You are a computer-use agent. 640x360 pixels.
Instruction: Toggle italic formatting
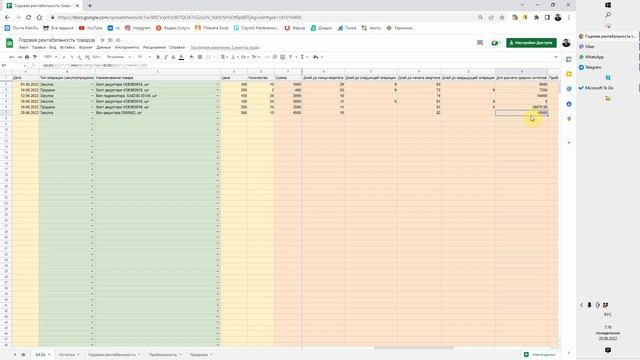tap(166, 57)
